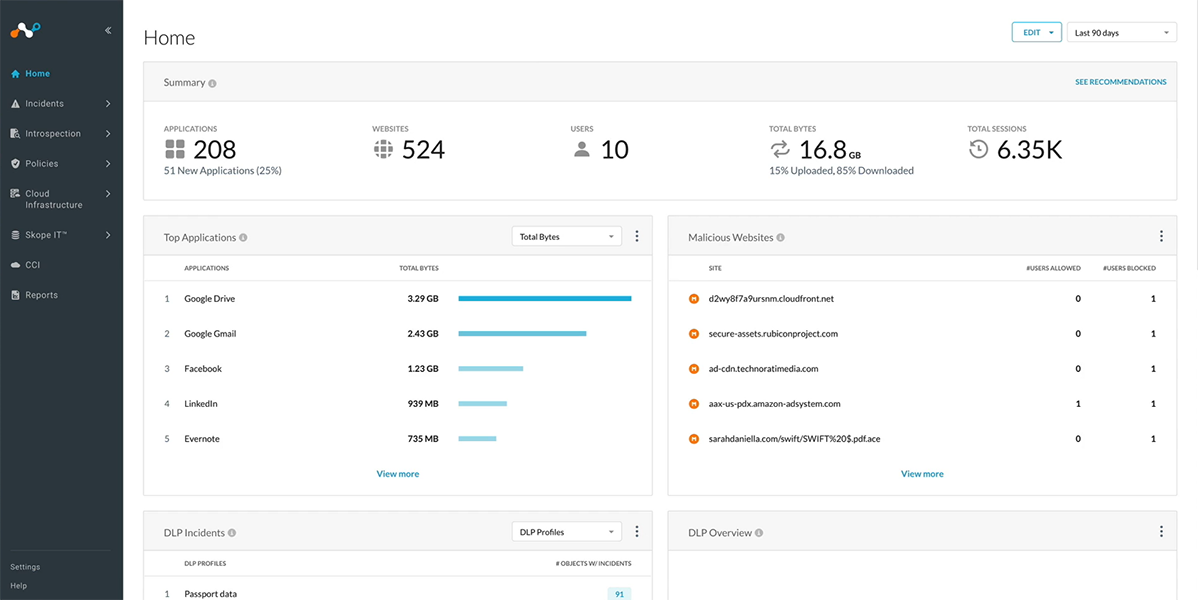Screen dimensions: 1198x600
Task: Click View more under Top Applications
Action: (398, 474)
